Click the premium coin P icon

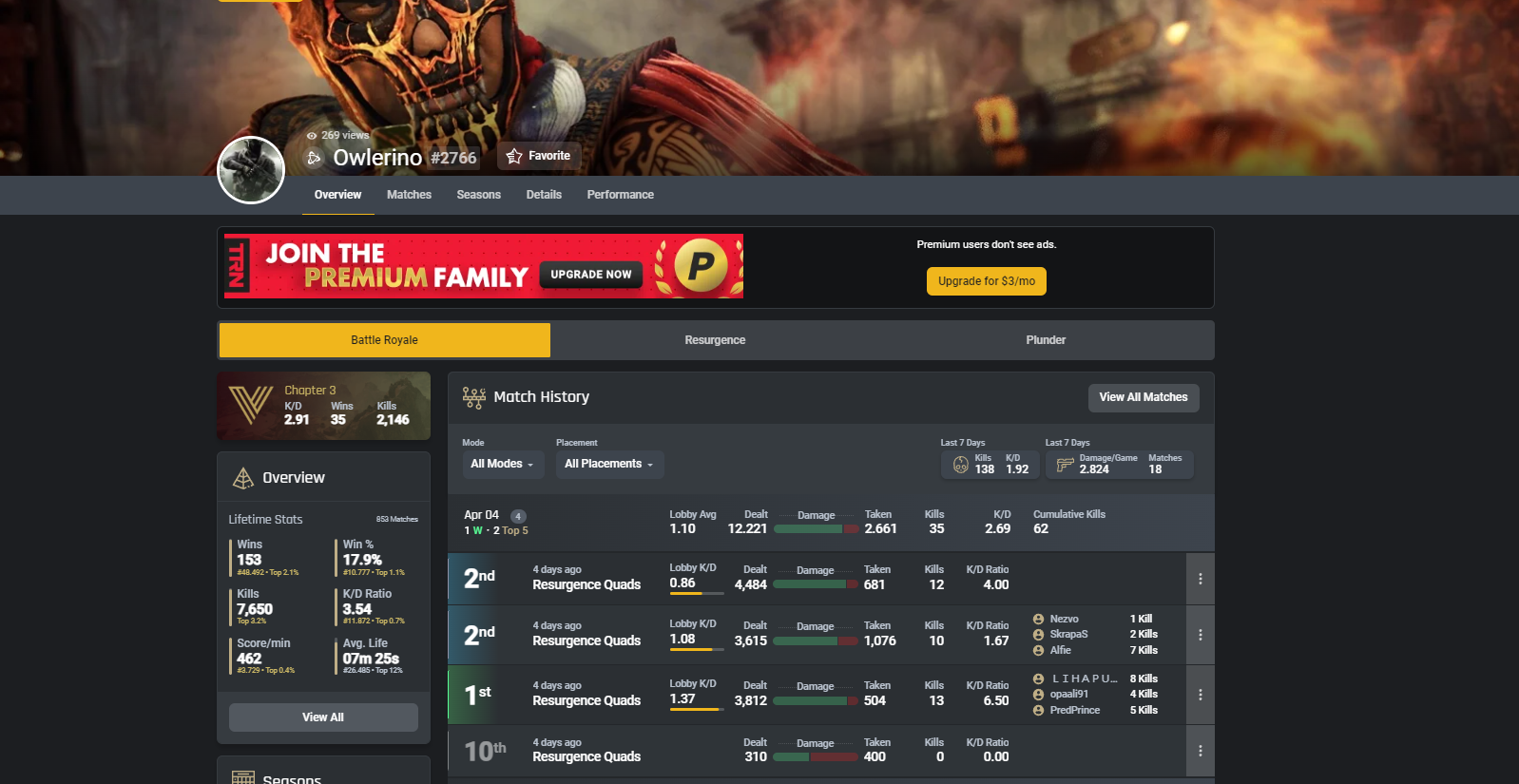[x=701, y=266]
